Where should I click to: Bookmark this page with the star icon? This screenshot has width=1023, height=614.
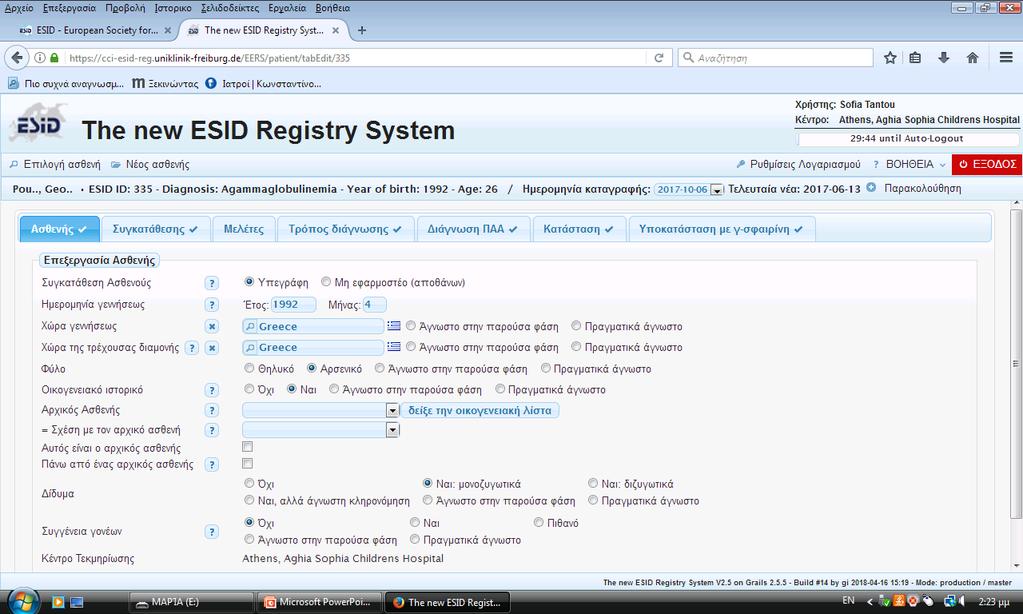tap(890, 58)
